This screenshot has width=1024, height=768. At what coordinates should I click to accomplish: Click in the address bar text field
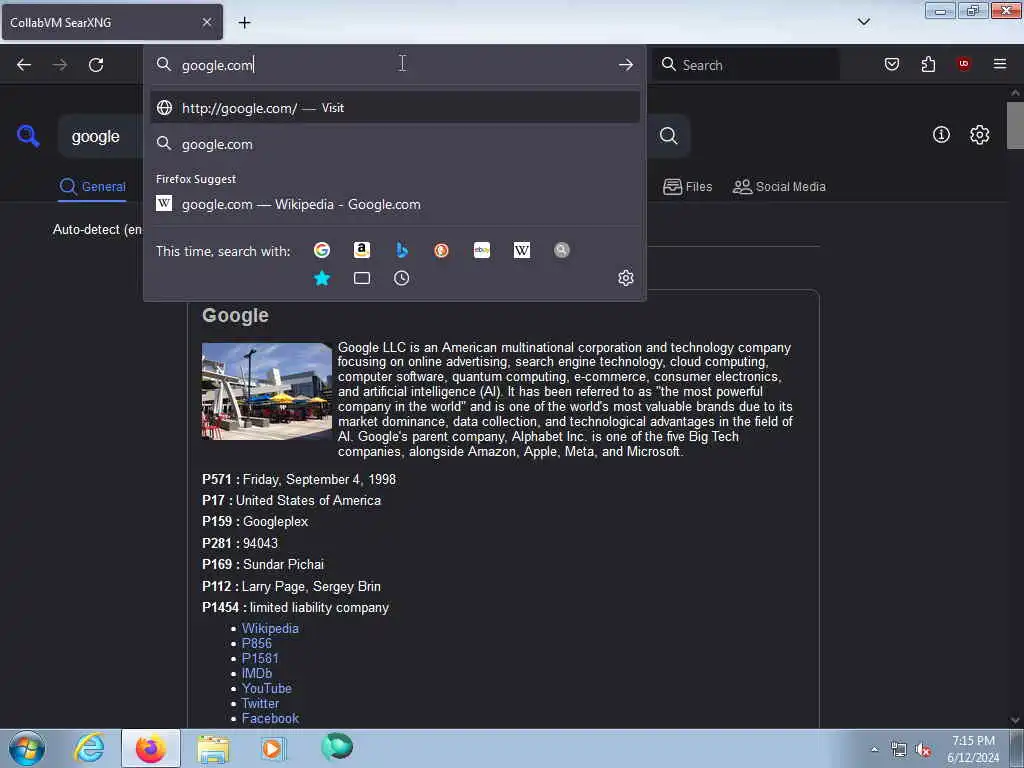(x=392, y=65)
